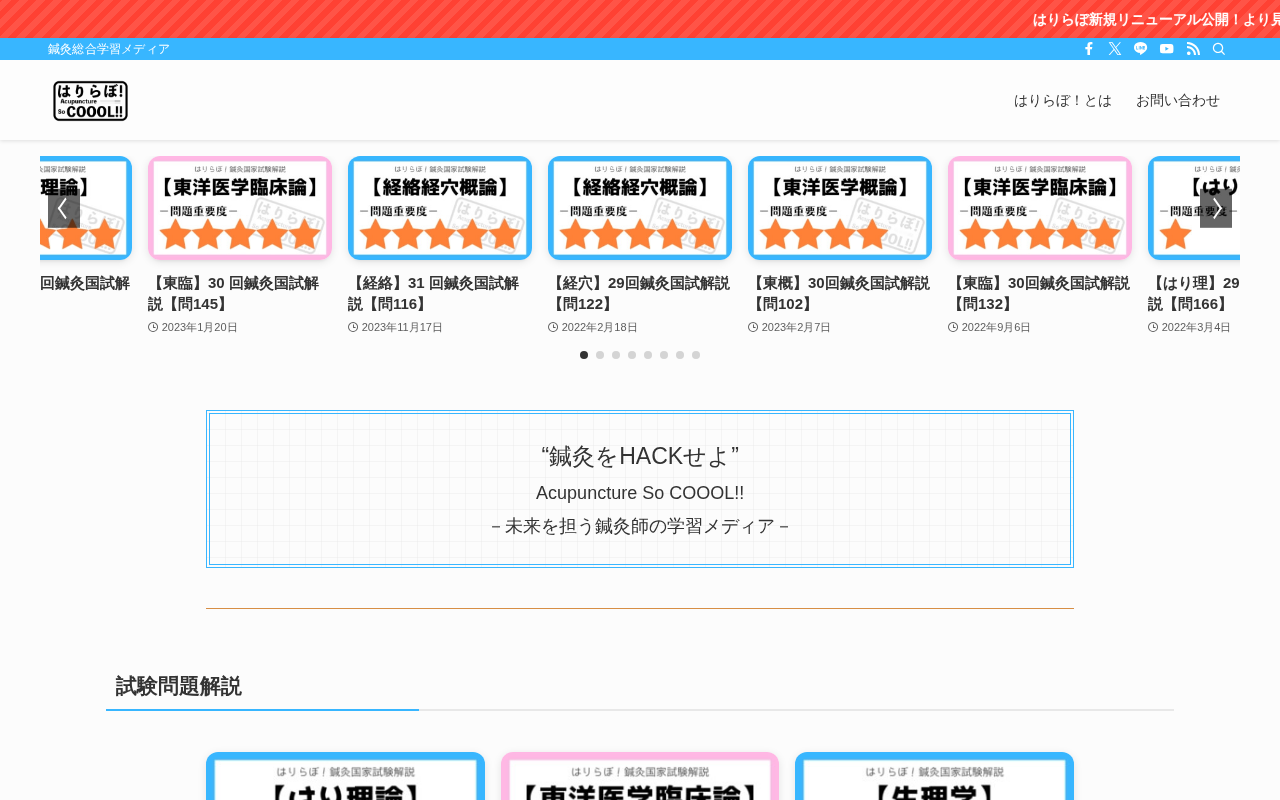Open 【経穴】29回鍼灸国試解説【問122】 article link

pyautogui.click(x=639, y=293)
